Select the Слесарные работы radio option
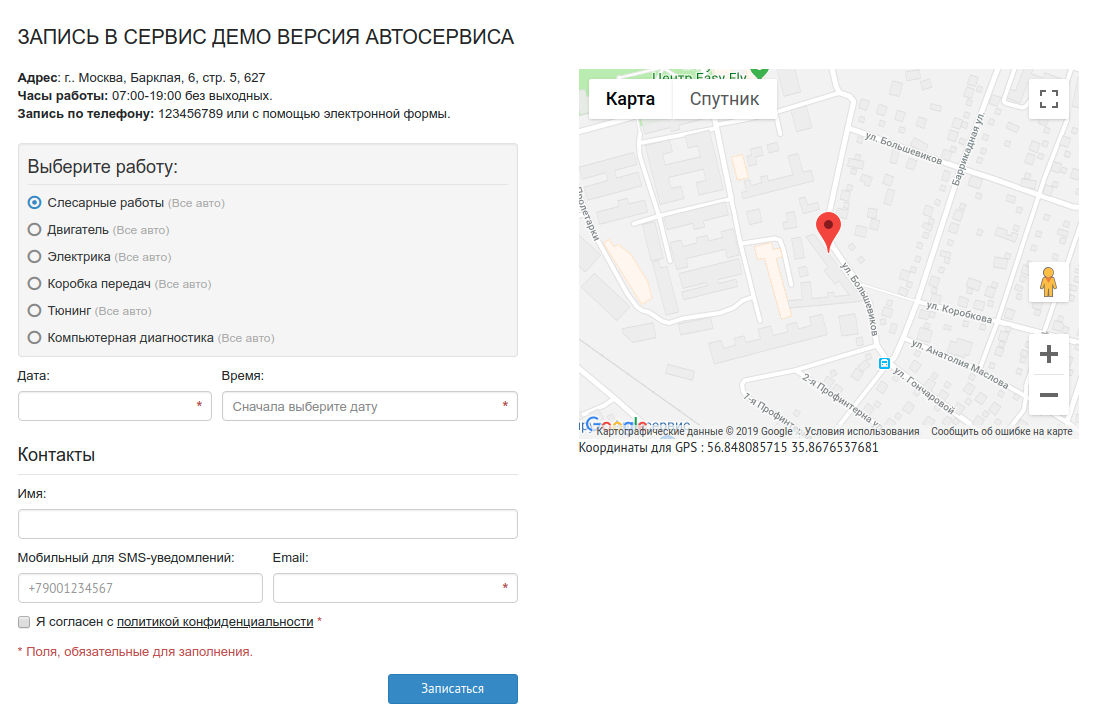Image resolution: width=1102 pixels, height=713 pixels. 35,203
